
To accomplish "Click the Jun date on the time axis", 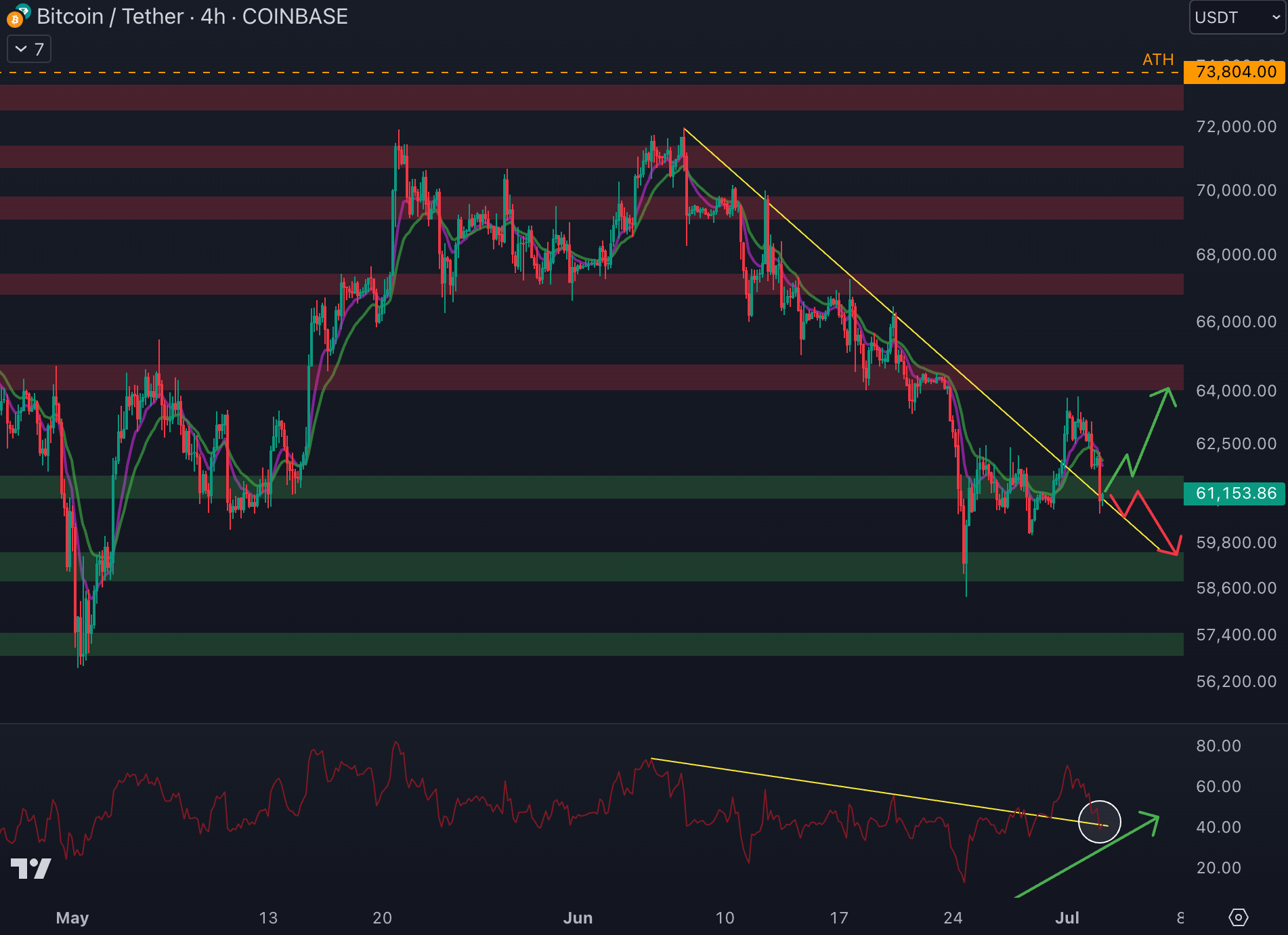I will click(578, 918).
